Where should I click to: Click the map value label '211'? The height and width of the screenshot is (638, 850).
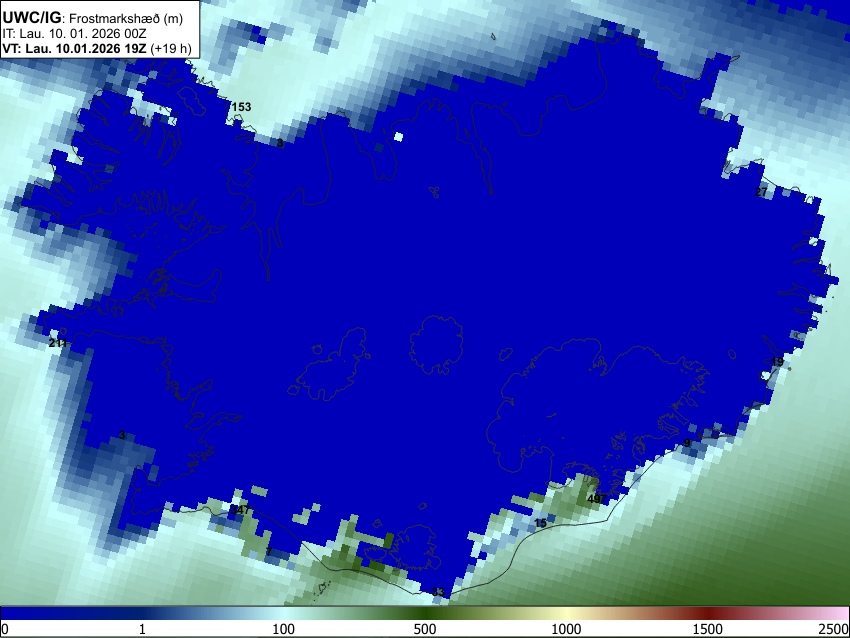coord(57,343)
